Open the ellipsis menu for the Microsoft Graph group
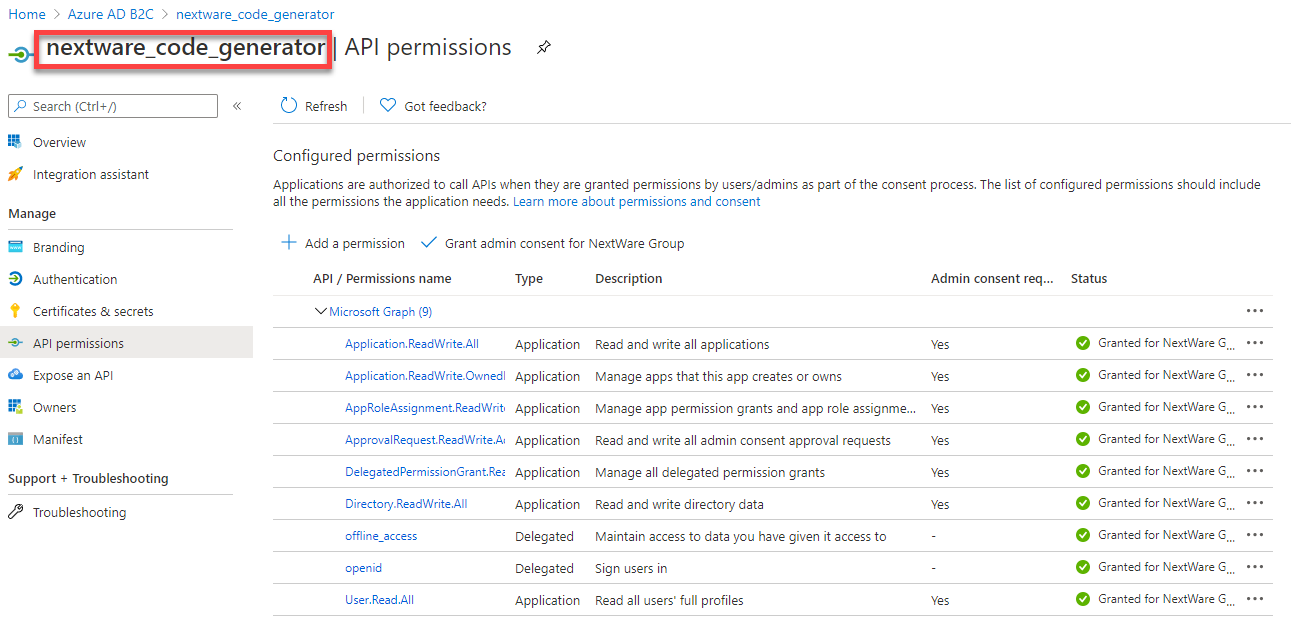The height and width of the screenshot is (632, 1291). click(x=1255, y=311)
